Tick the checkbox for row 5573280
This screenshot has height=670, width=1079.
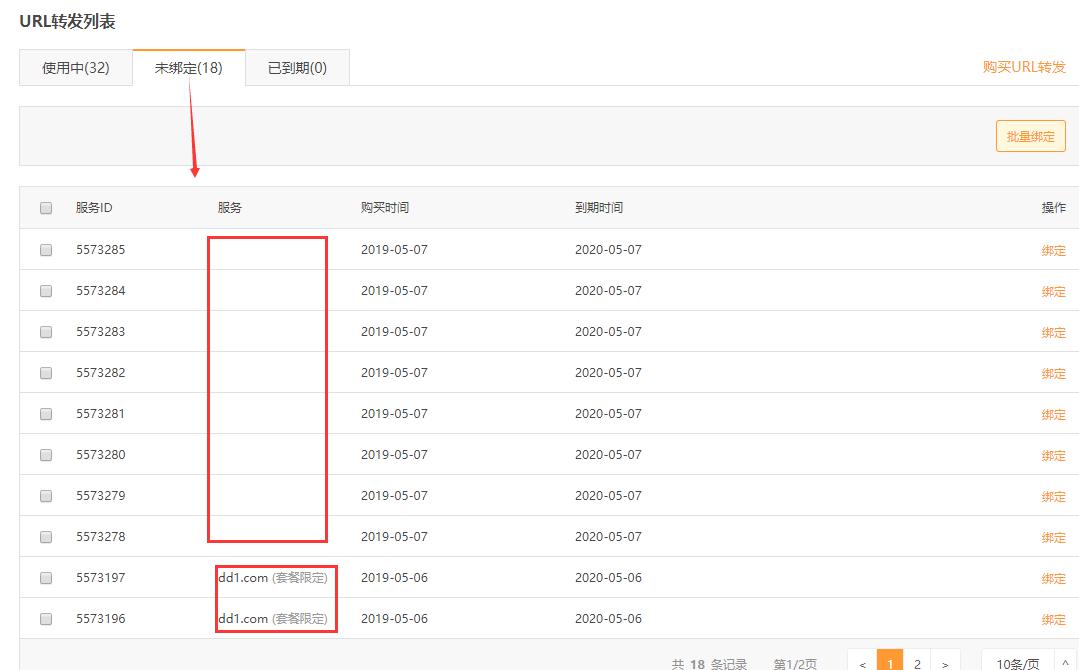[46, 455]
